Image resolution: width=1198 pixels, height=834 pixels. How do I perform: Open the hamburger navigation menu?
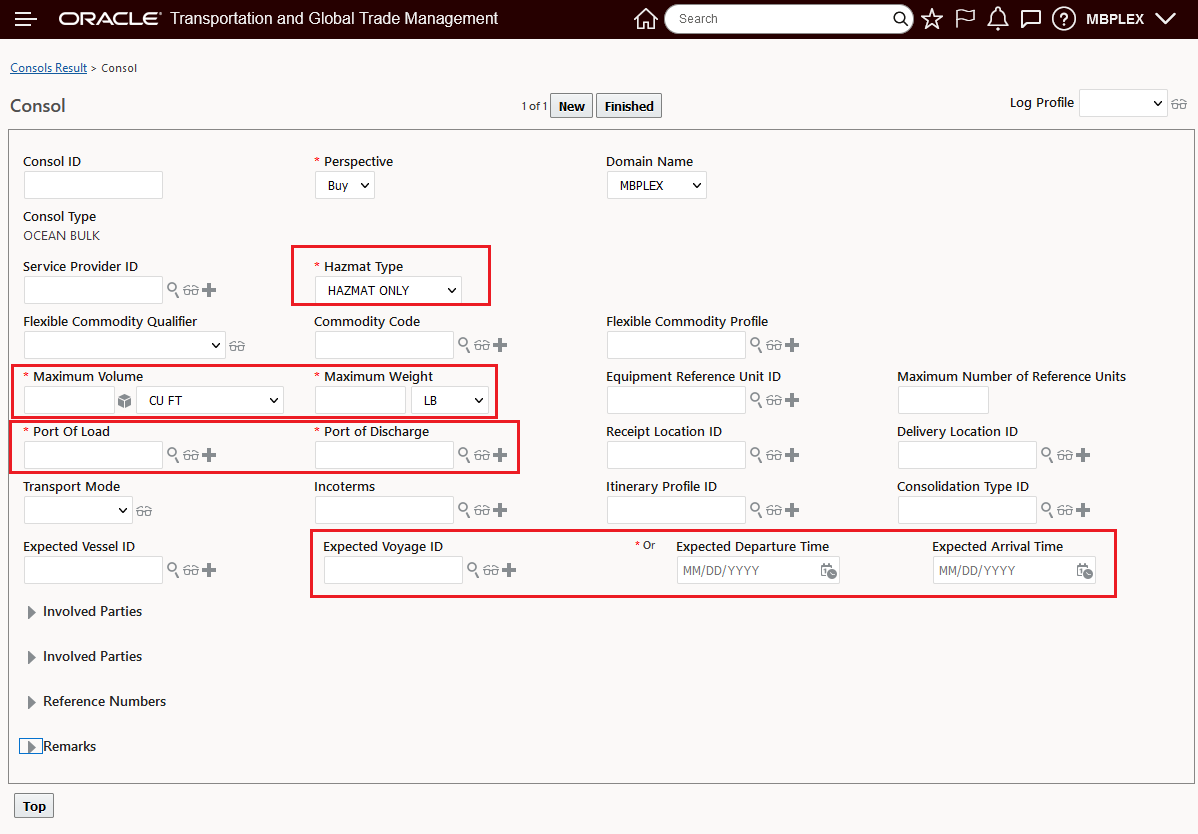26,19
